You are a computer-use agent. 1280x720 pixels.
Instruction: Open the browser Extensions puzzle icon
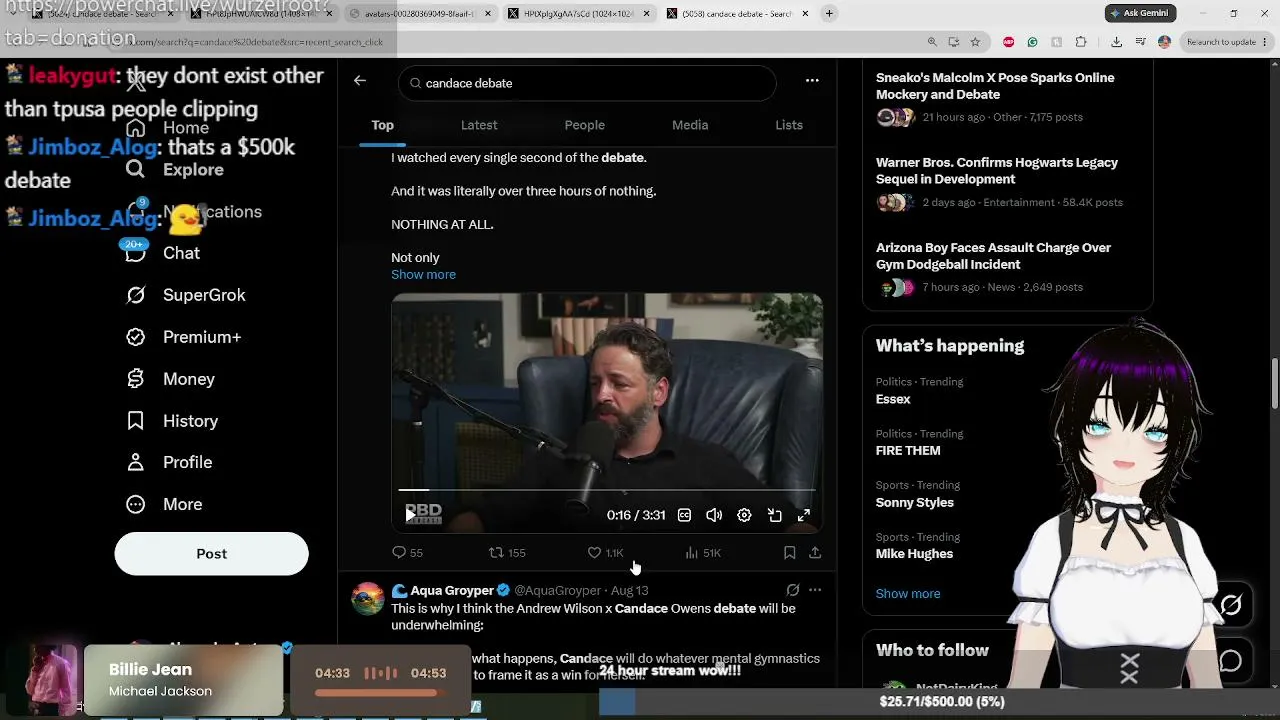(1081, 42)
